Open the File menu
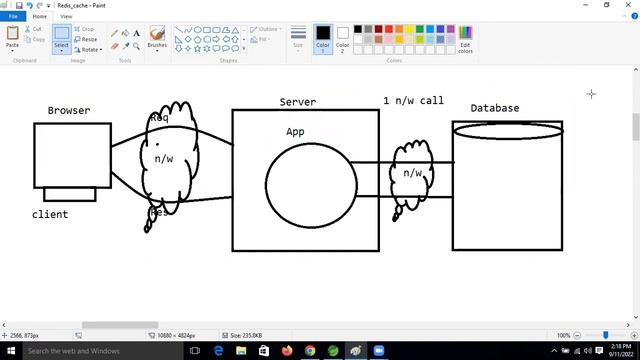This screenshot has height=360, width=640. click(13, 16)
